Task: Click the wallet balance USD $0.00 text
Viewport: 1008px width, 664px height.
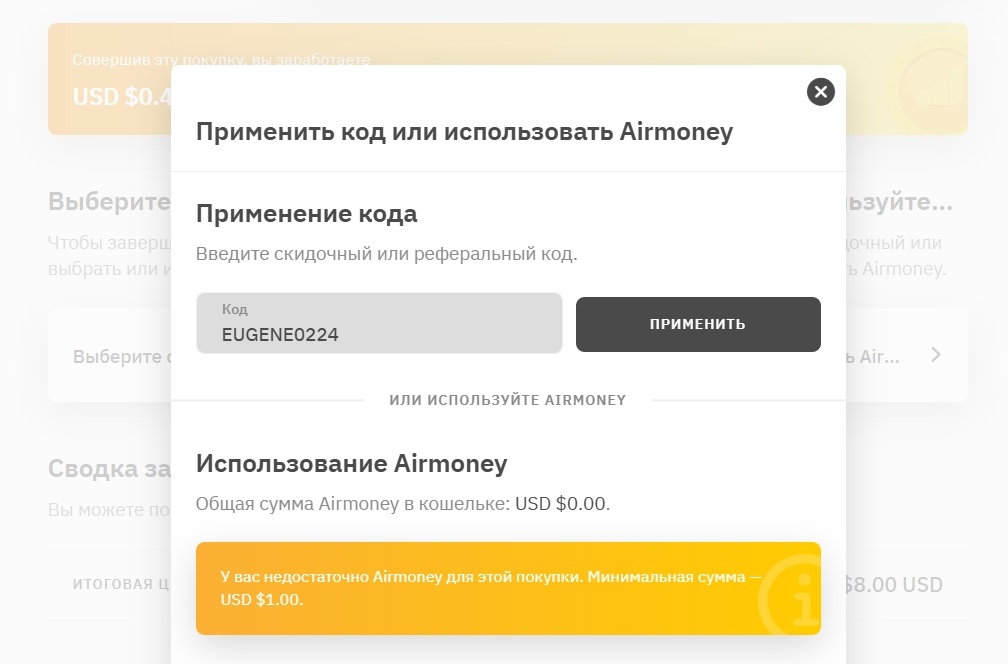Action: [x=561, y=504]
